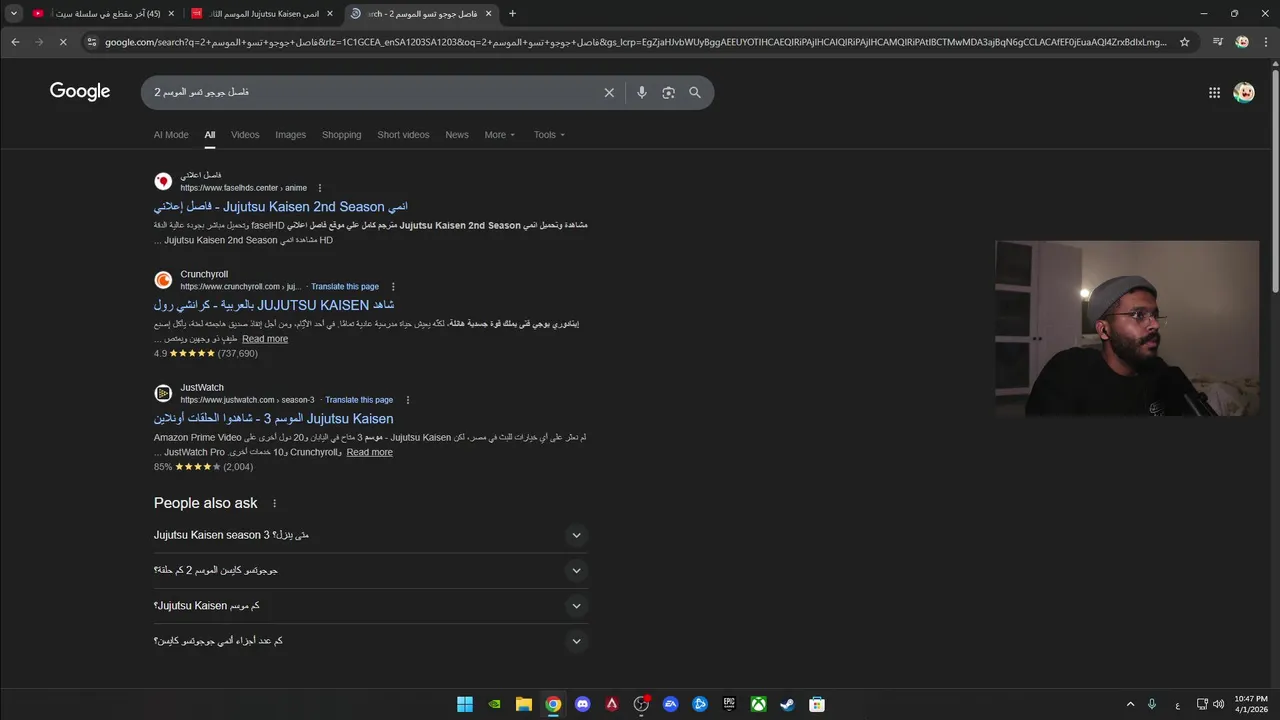Expand the More search filters dropdown

500,135
